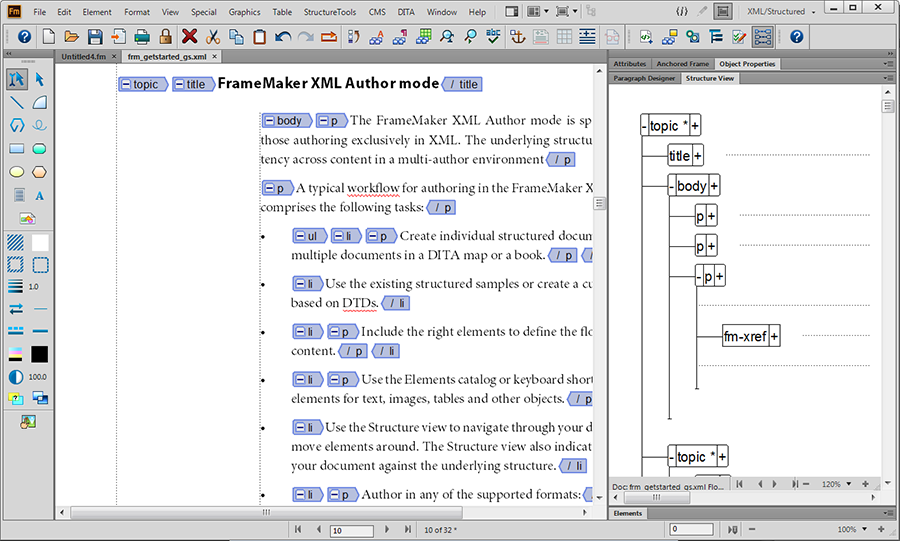The width and height of the screenshot is (900, 541).
Task: Click the Print icon in the toolbar
Action: click(141, 37)
